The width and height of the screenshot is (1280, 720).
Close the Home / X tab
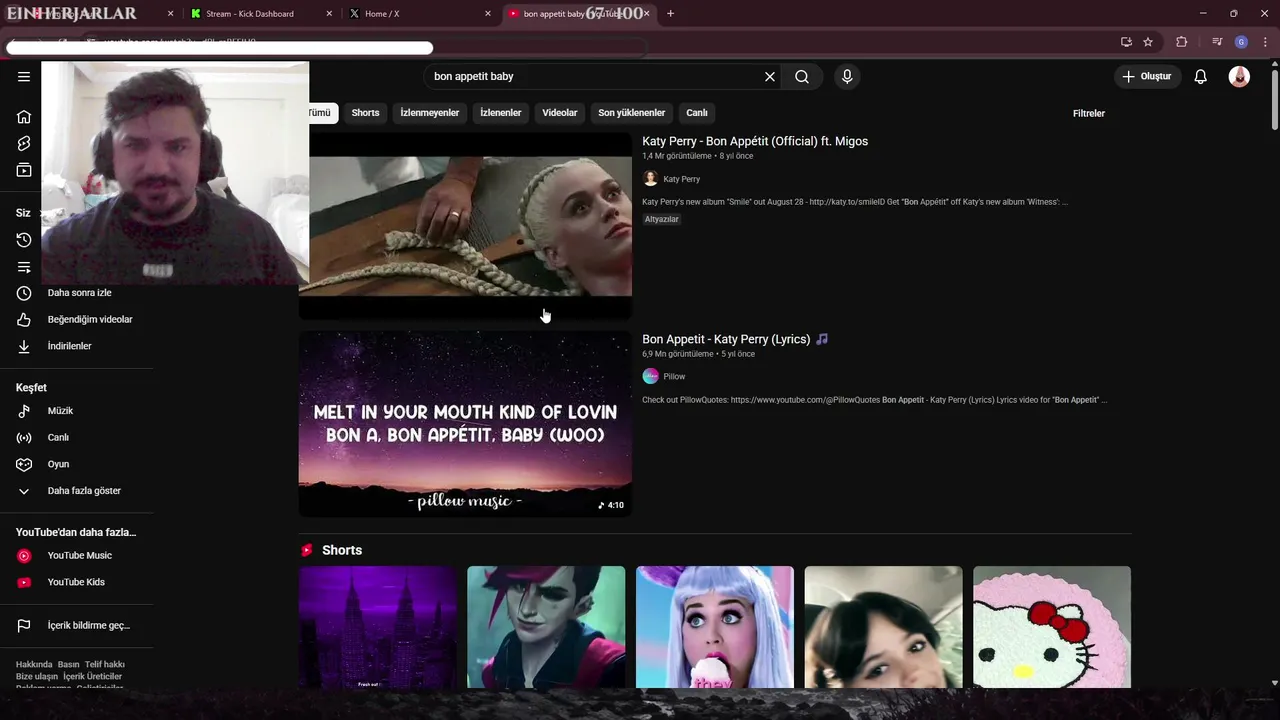tap(488, 14)
